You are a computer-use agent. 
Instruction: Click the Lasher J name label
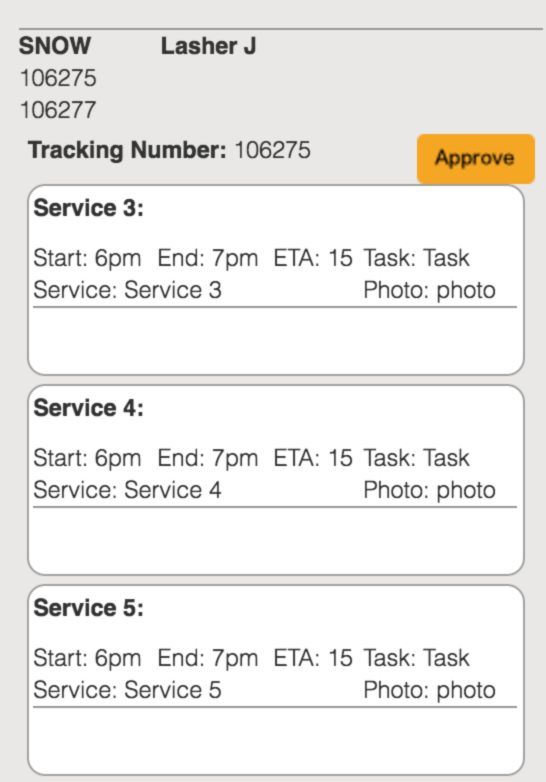coord(208,46)
